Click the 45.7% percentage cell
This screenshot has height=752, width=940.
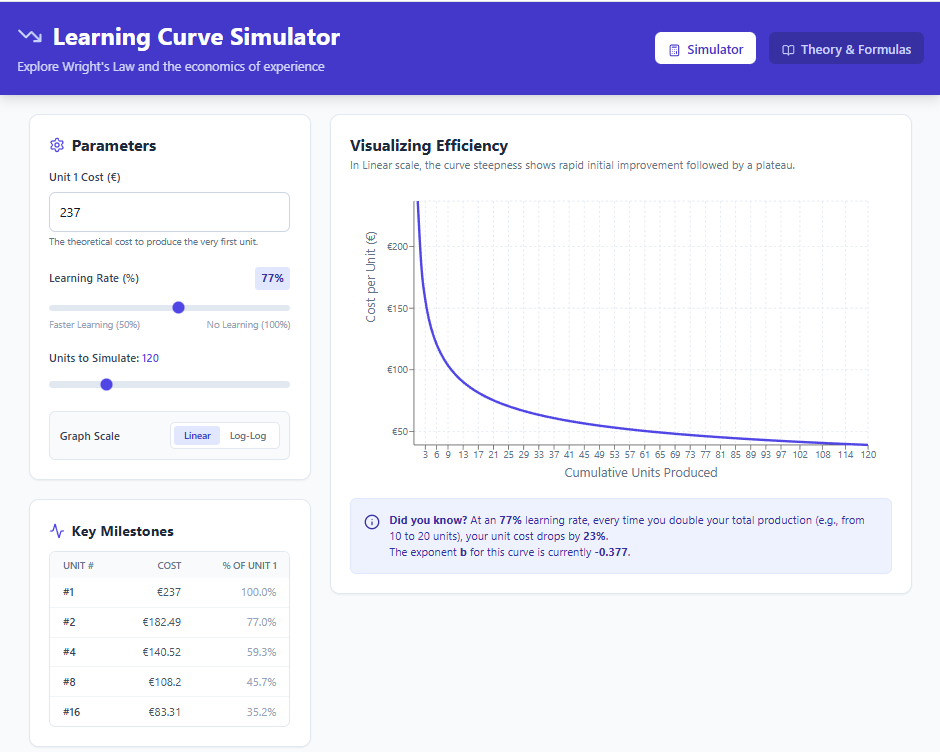coord(261,682)
